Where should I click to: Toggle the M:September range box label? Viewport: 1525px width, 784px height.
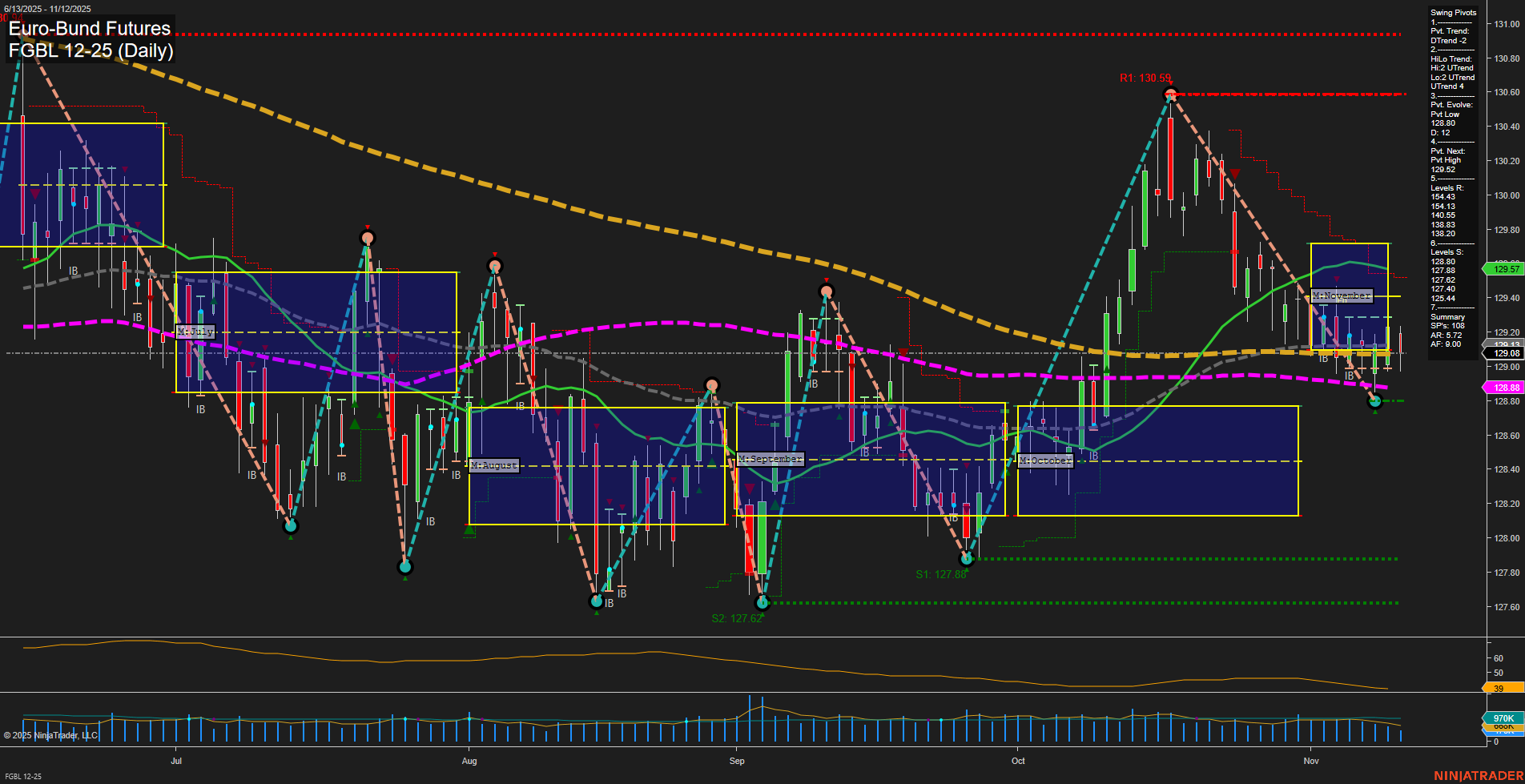click(770, 459)
